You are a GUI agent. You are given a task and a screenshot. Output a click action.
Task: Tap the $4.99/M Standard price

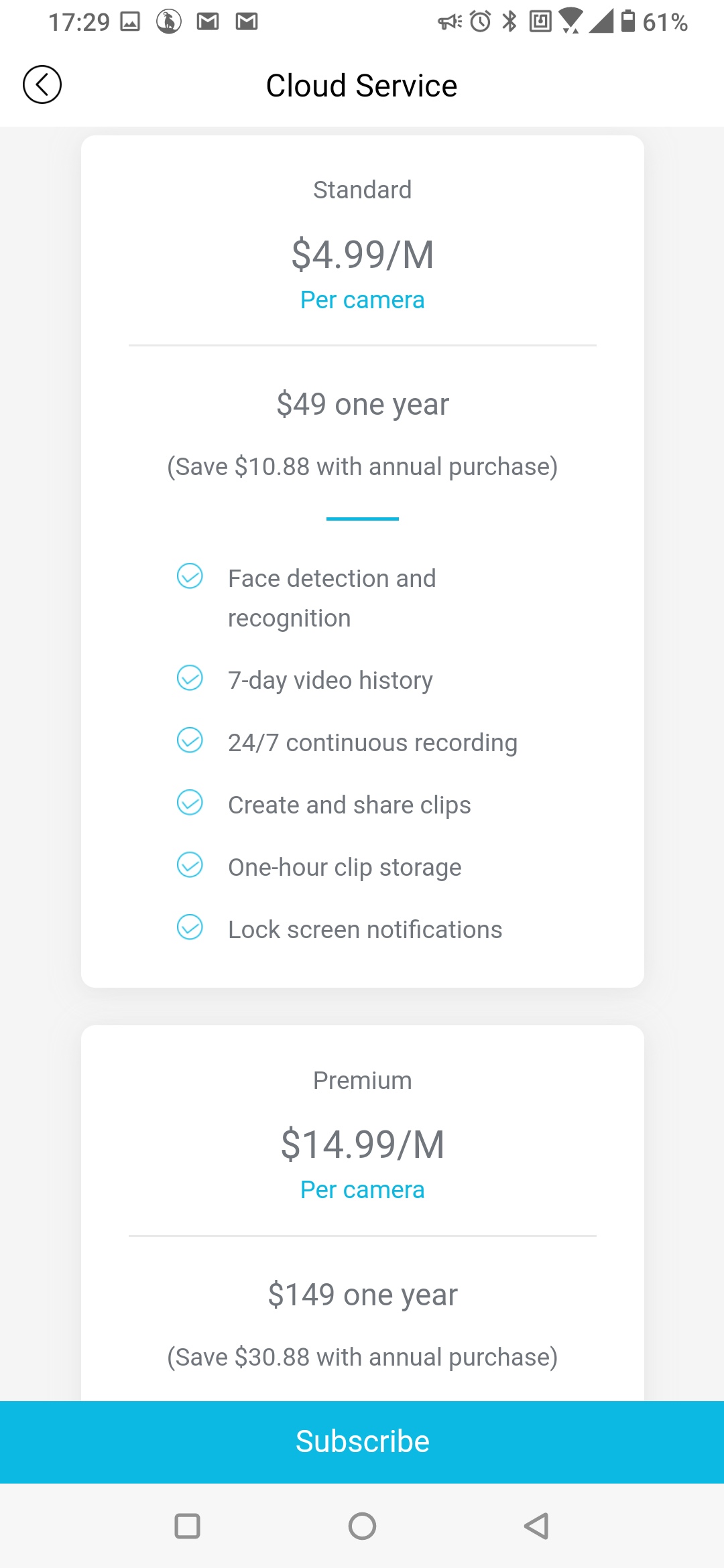click(363, 255)
